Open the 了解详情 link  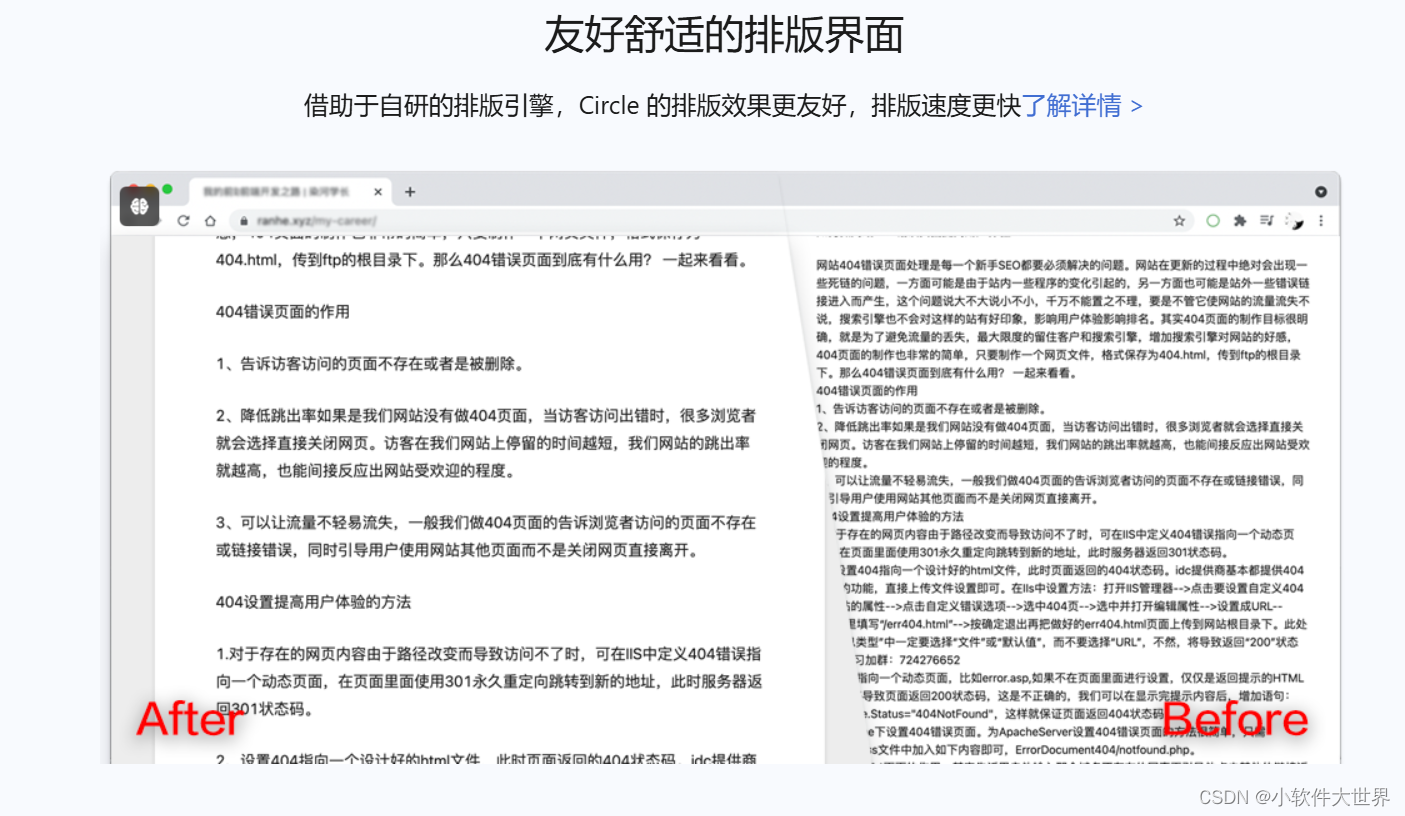(x=1081, y=105)
